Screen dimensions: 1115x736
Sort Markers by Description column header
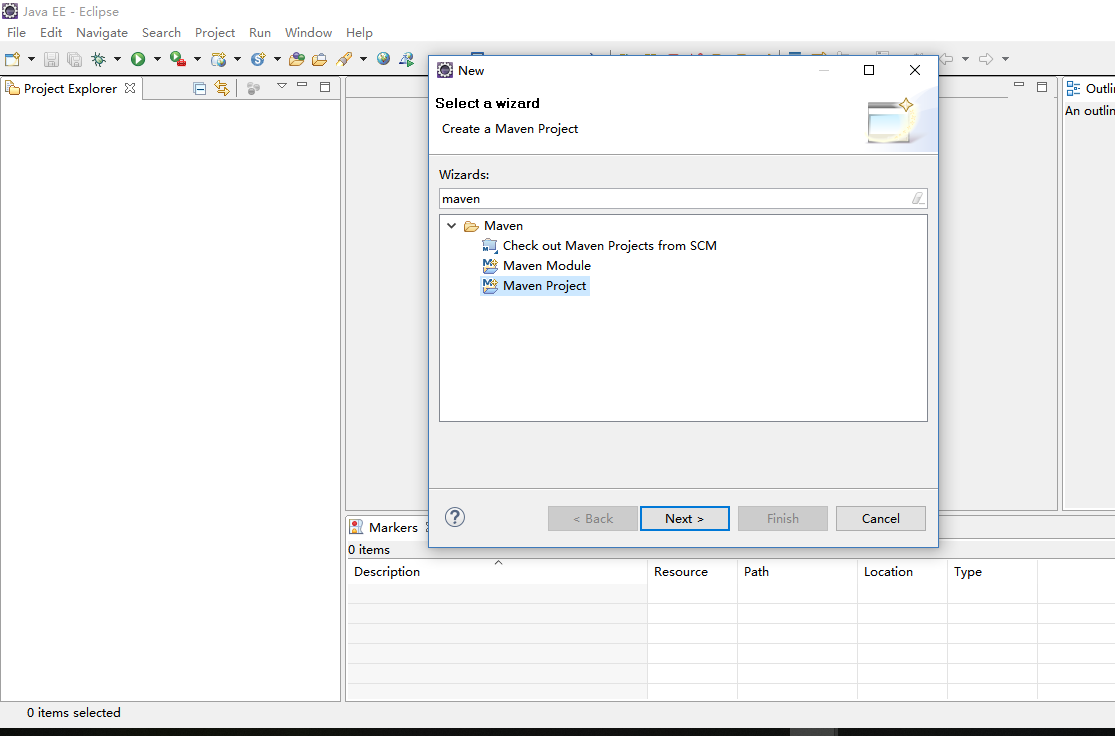[497, 572]
